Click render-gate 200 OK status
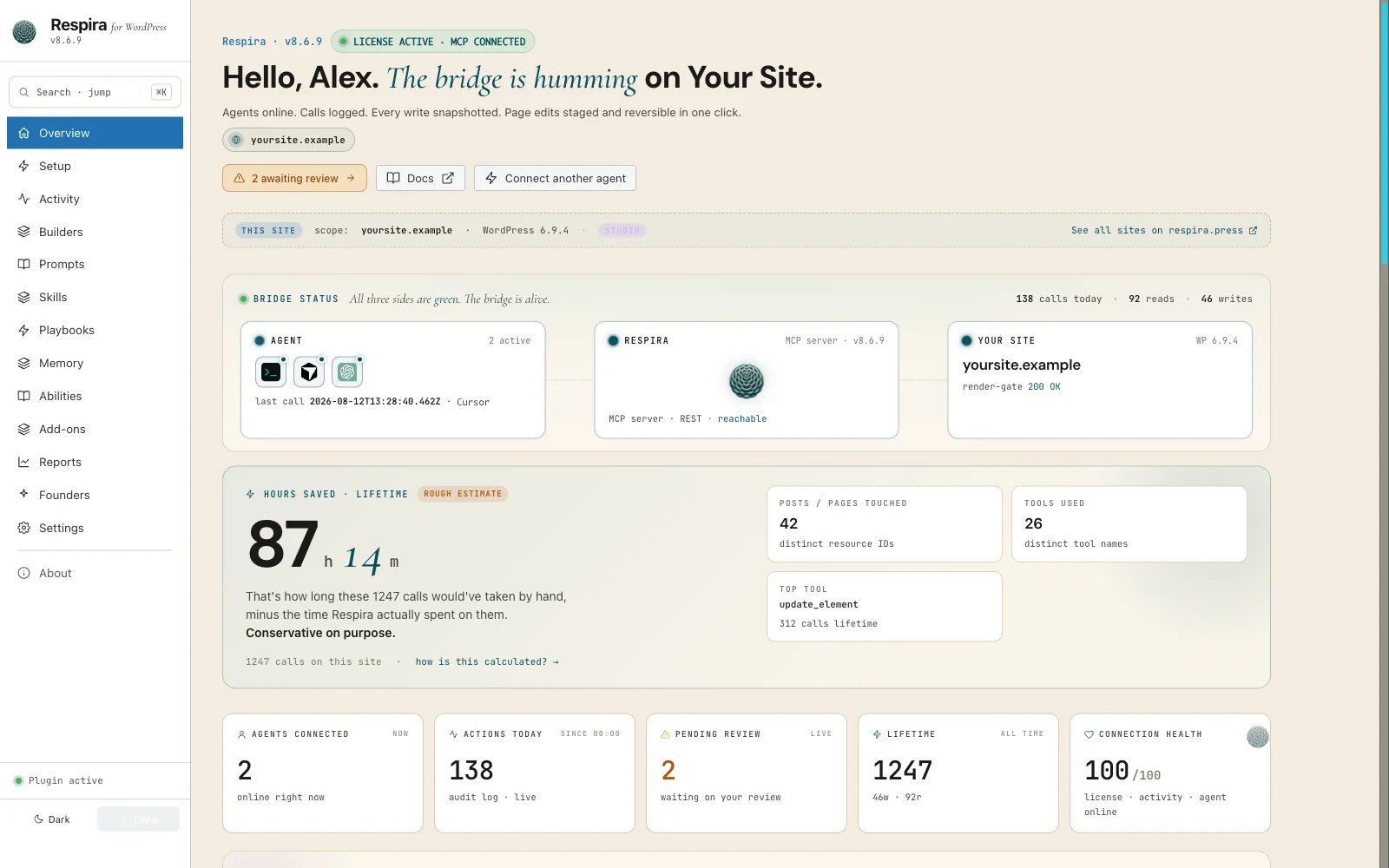Viewport: 1389px width, 868px height. (x=1011, y=387)
